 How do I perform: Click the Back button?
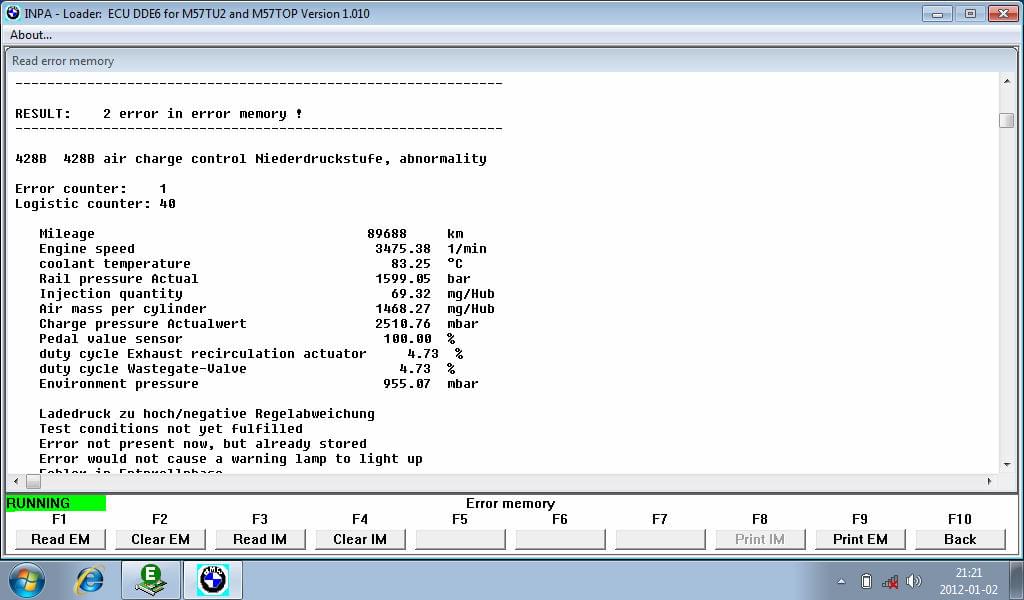coord(960,539)
